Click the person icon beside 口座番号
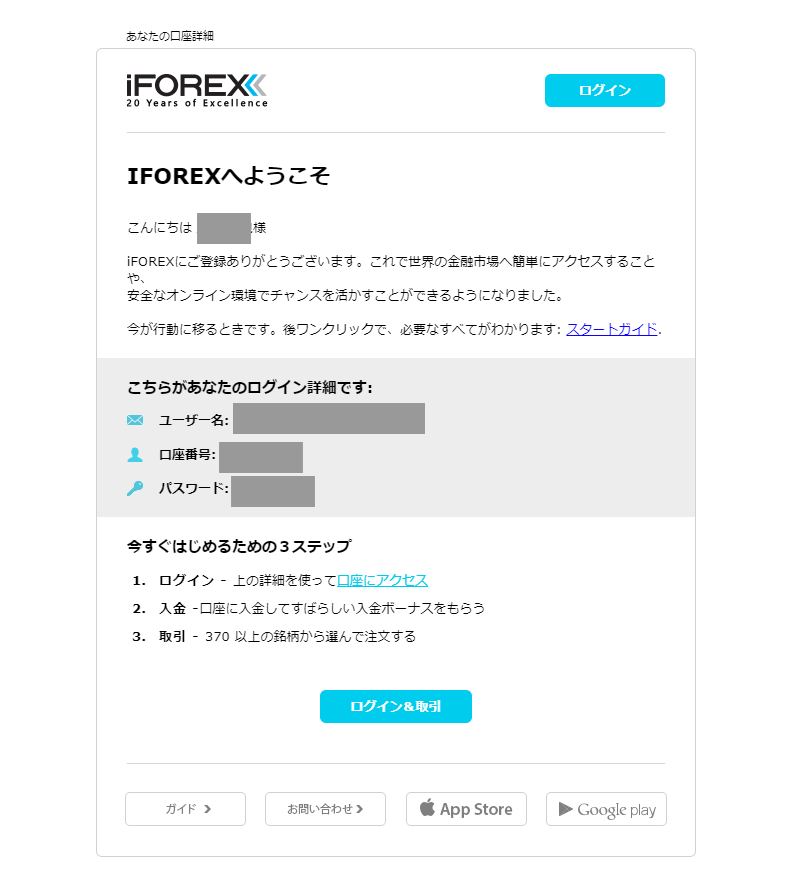This screenshot has width=788, height=869. click(x=135, y=454)
